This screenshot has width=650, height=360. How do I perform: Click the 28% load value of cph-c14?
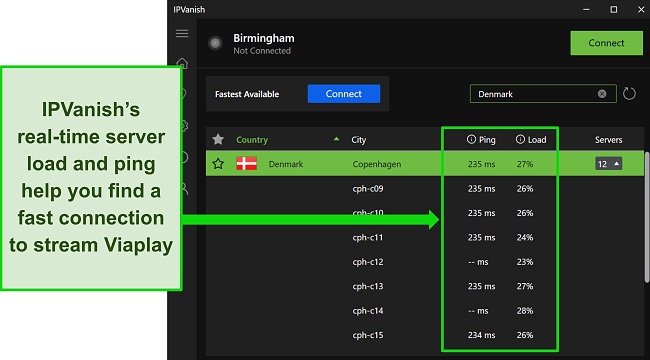[525, 311]
